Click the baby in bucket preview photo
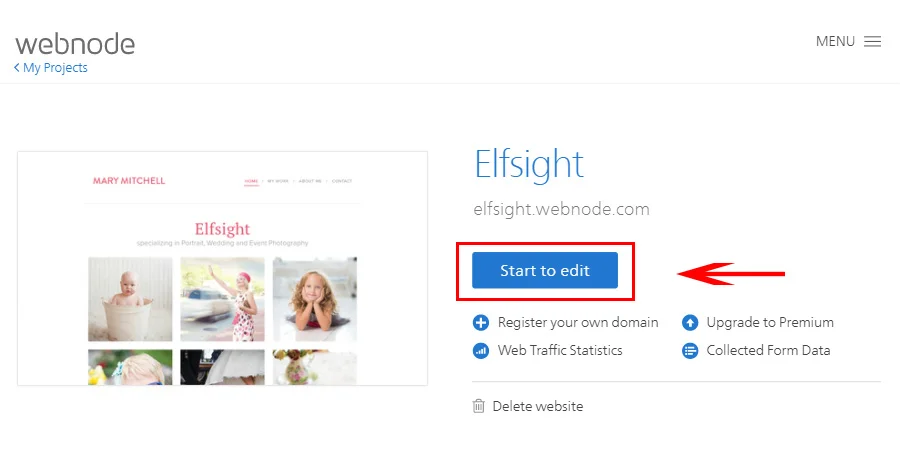Screen dimensions: 900x476 coord(130,299)
